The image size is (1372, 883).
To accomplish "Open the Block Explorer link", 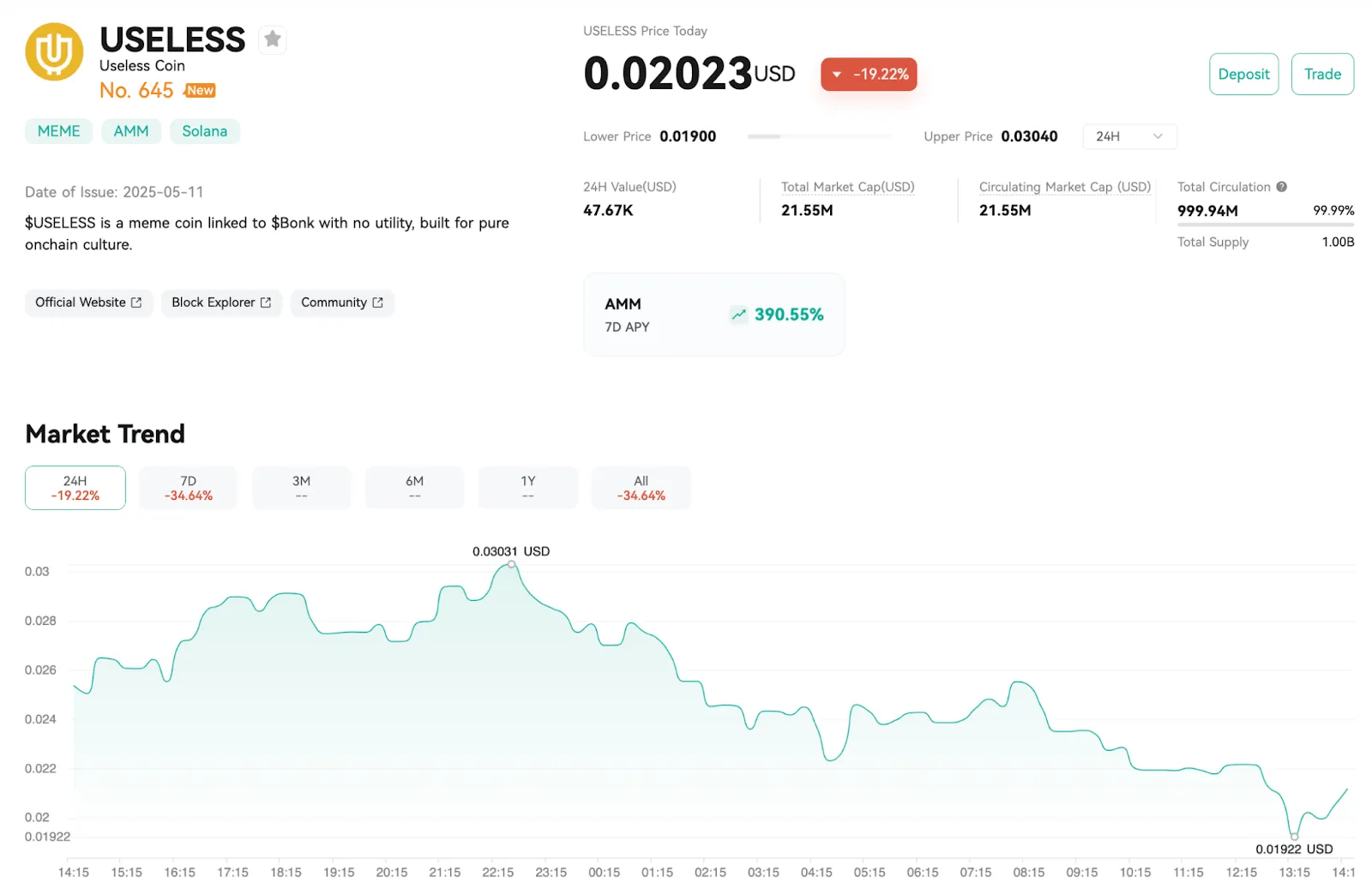I will click(221, 303).
